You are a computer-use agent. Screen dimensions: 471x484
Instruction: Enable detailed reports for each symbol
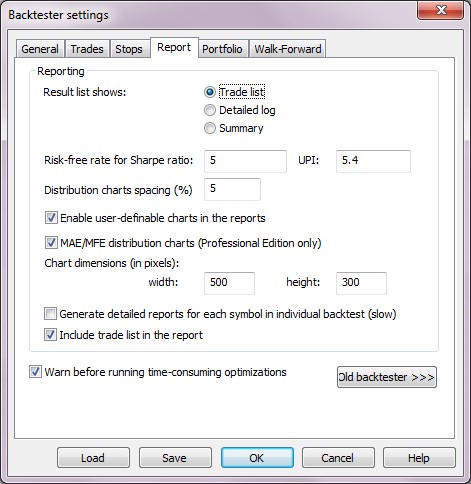tap(50, 314)
